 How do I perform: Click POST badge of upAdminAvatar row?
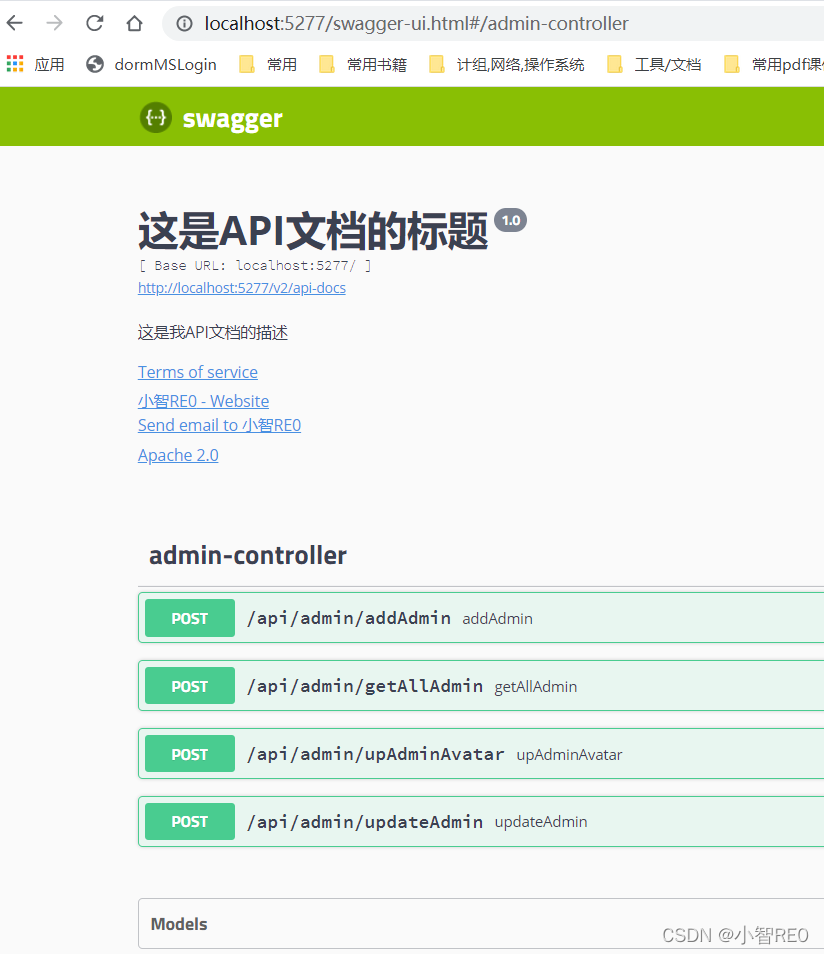coord(190,754)
